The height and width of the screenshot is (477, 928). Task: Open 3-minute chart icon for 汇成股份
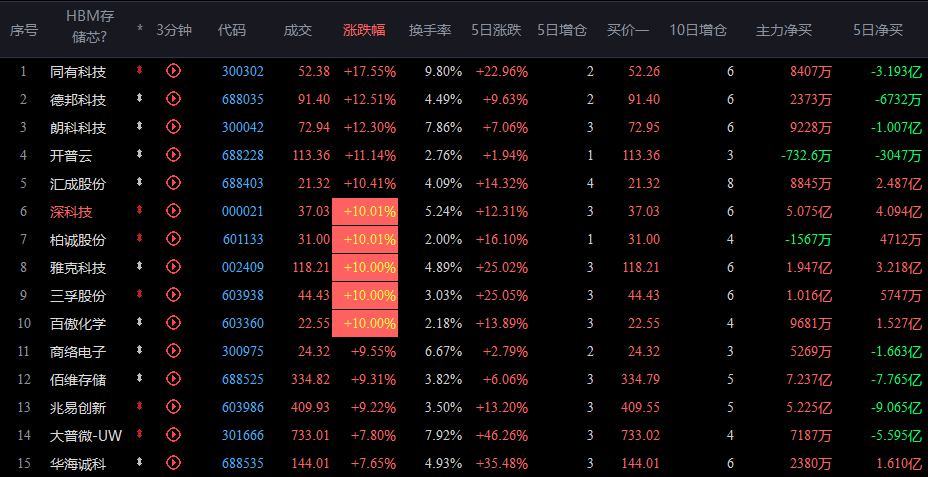pos(173,183)
